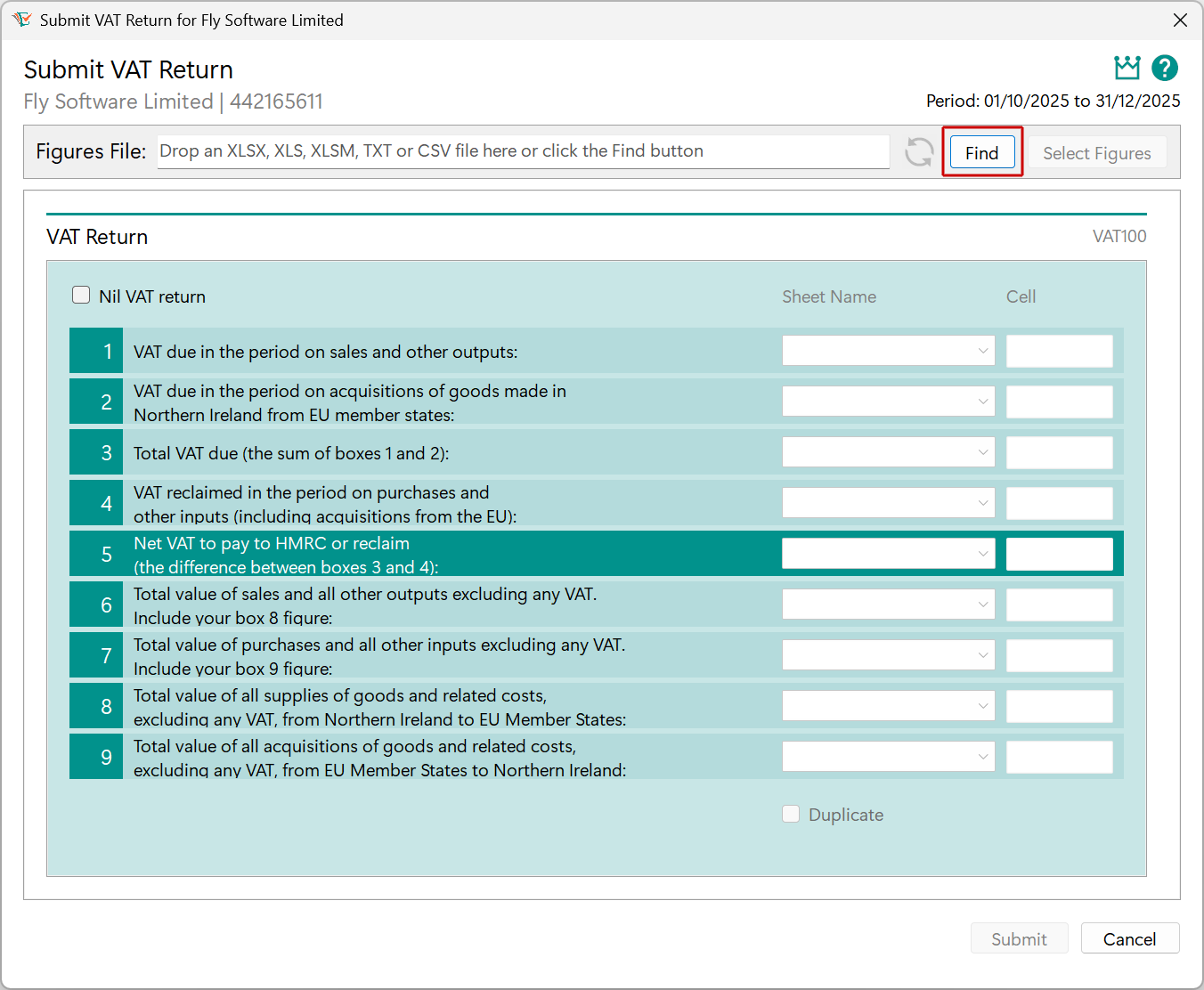Click the application logo in the title bar
This screenshot has height=990, width=1204.
pos(22,19)
